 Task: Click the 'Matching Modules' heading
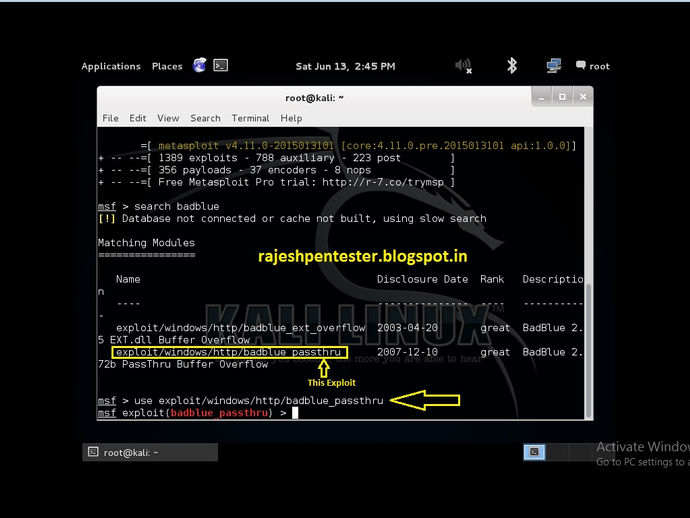coord(146,243)
